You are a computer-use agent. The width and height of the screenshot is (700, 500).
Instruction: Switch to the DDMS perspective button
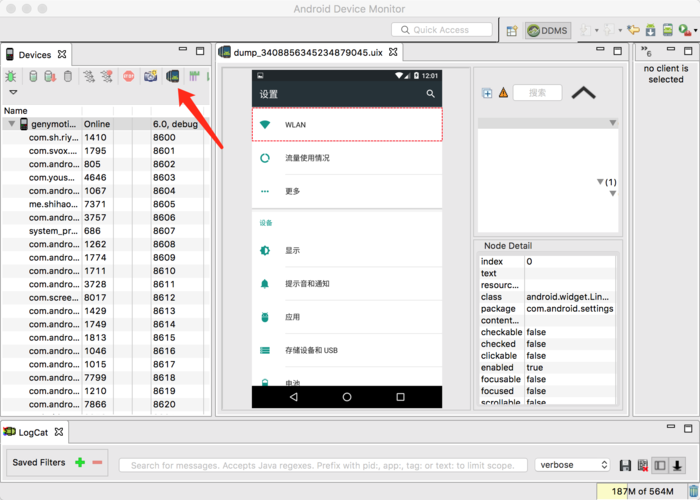point(548,31)
